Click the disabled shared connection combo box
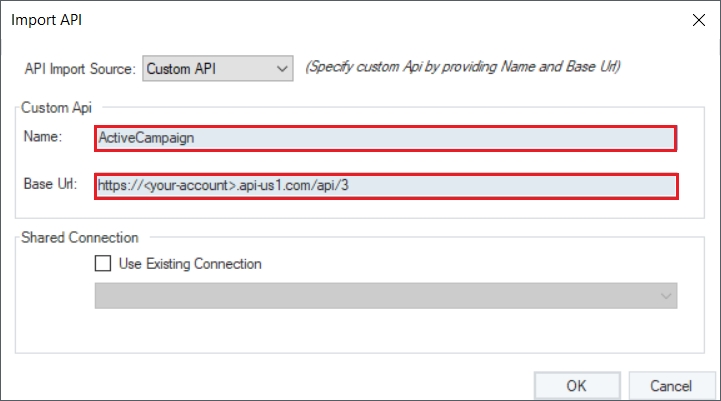721x401 pixels. (x=385, y=296)
